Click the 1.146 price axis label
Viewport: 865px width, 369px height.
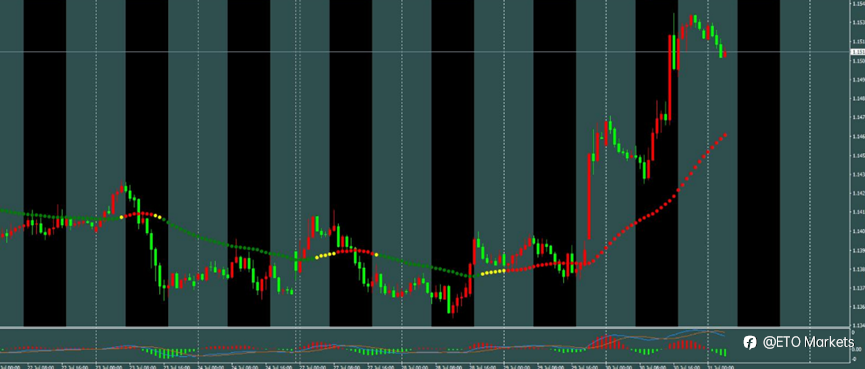(x=858, y=136)
